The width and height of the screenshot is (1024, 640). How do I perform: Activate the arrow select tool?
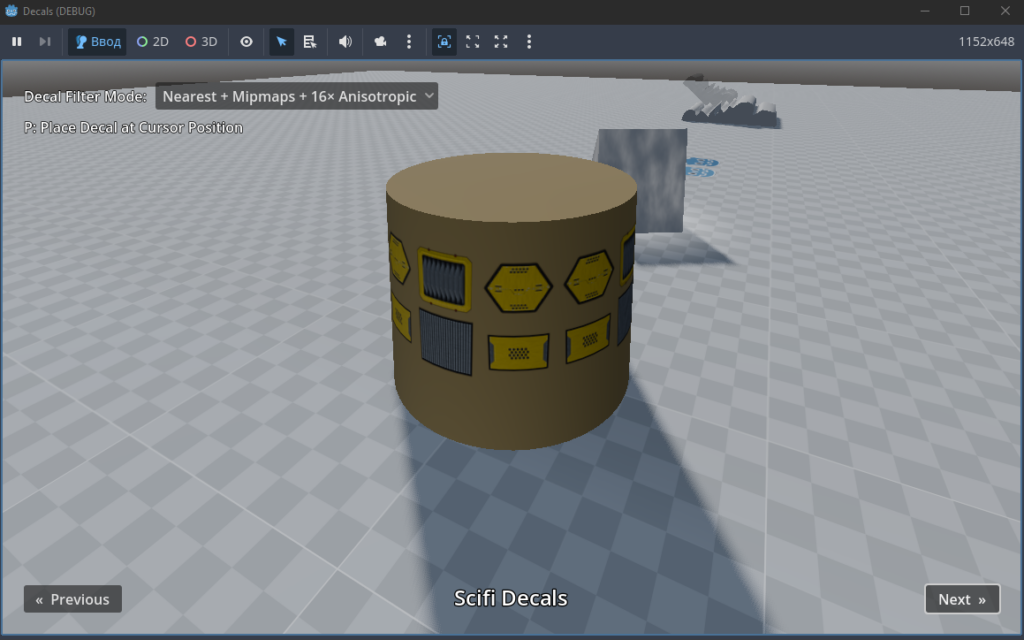[x=281, y=42]
